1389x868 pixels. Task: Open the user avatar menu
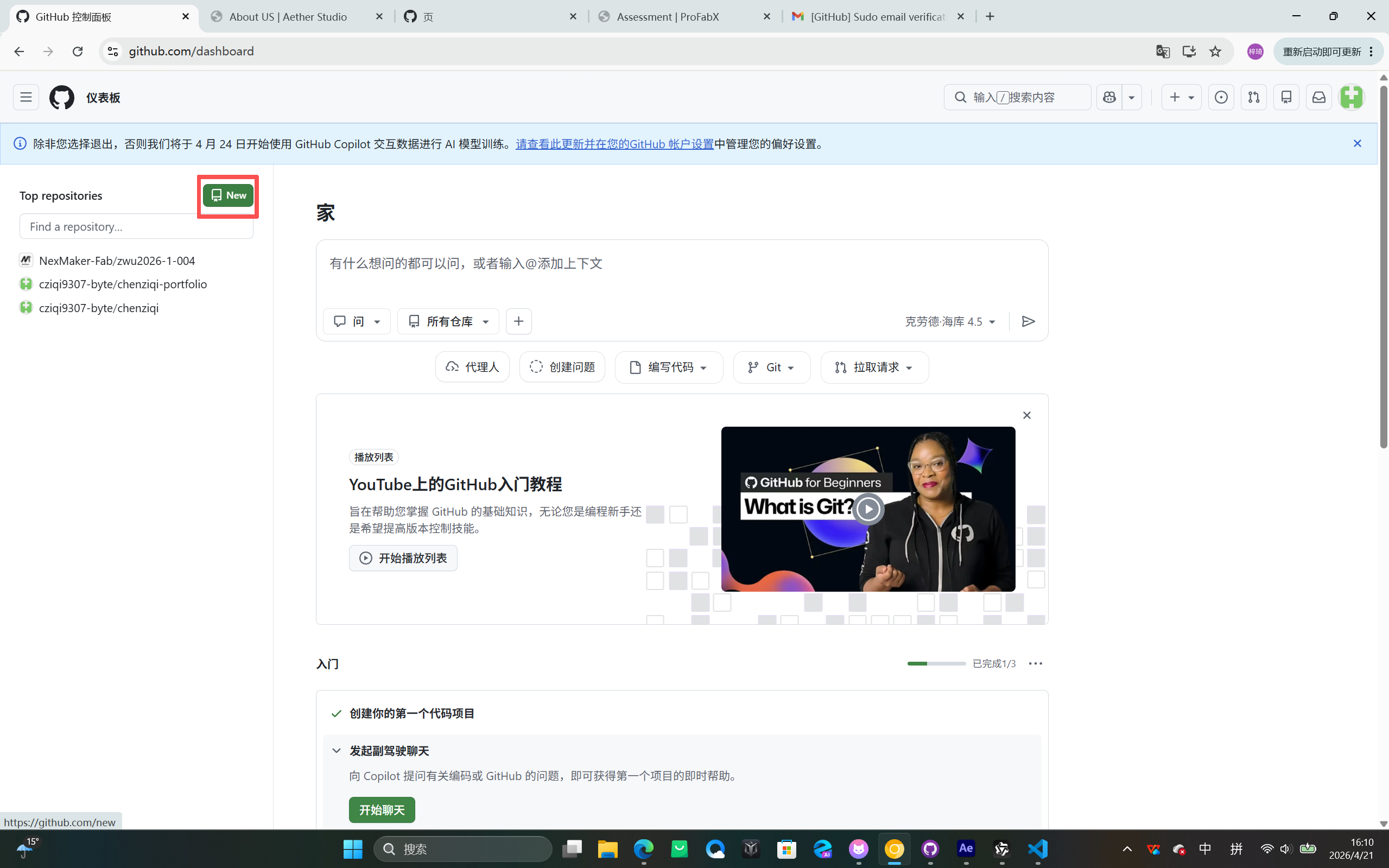pos(1352,97)
